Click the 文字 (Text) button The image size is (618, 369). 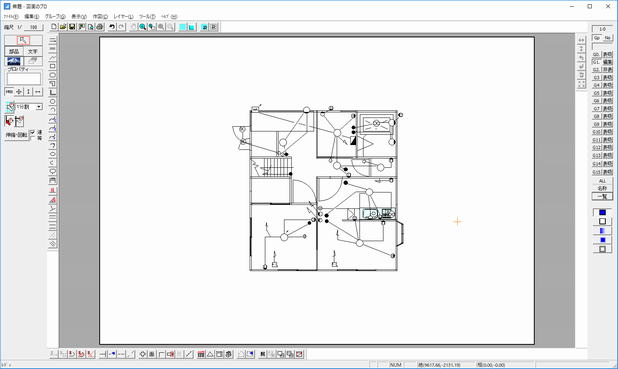pyautogui.click(x=33, y=52)
